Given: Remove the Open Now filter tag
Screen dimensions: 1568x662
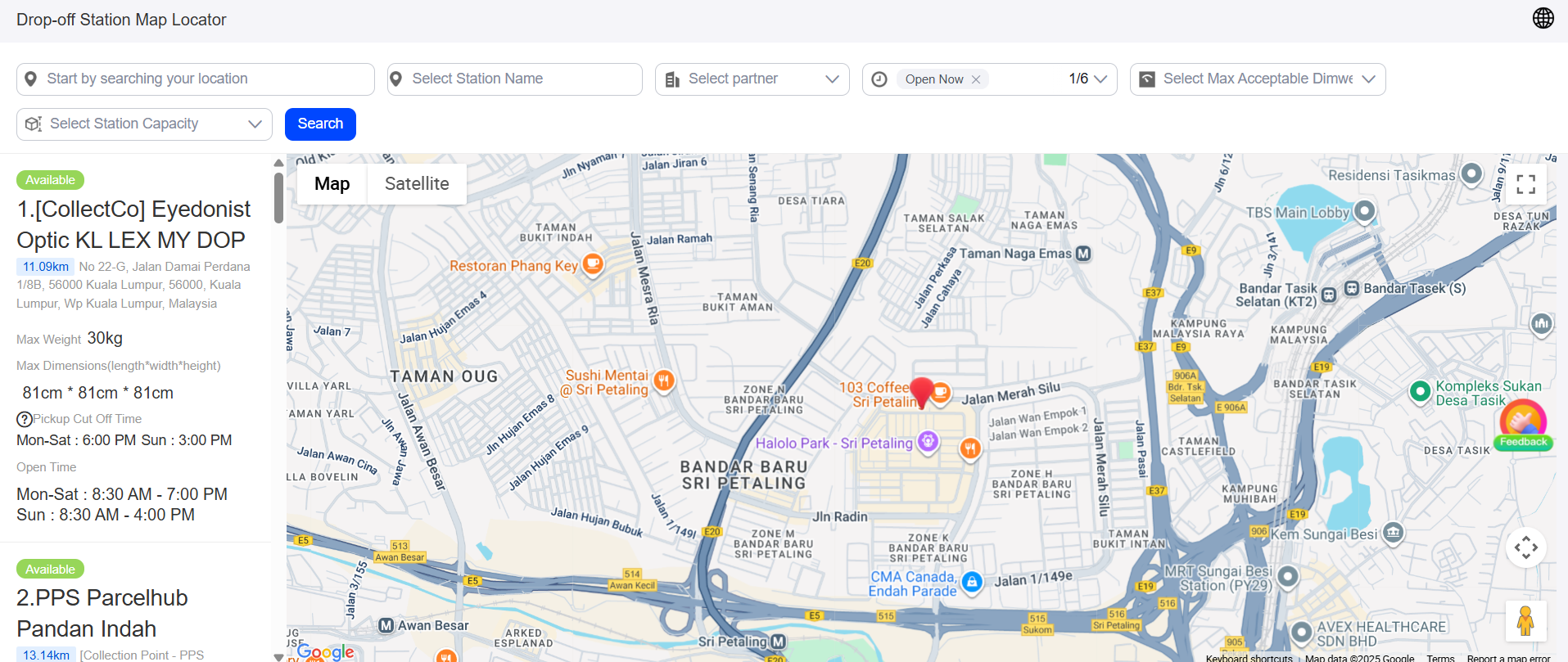Looking at the screenshot, I should pyautogui.click(x=976, y=79).
